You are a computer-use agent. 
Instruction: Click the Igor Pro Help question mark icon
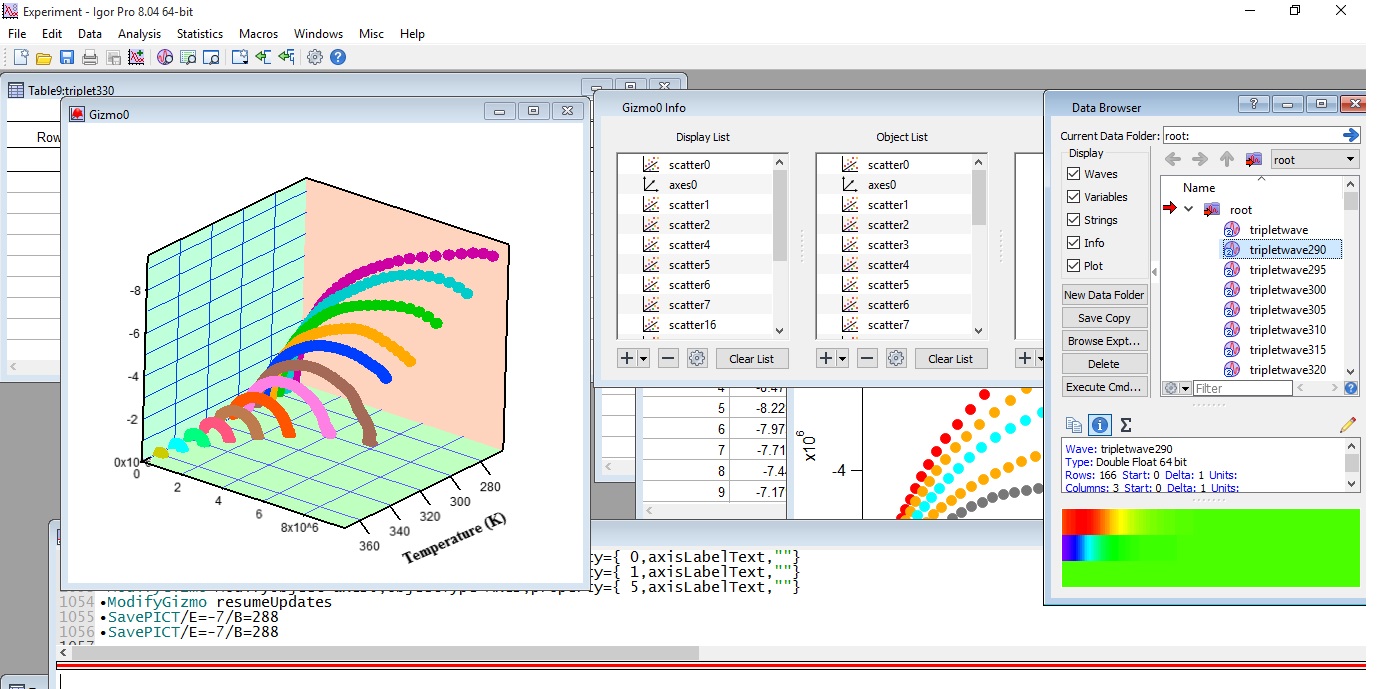pyautogui.click(x=338, y=57)
